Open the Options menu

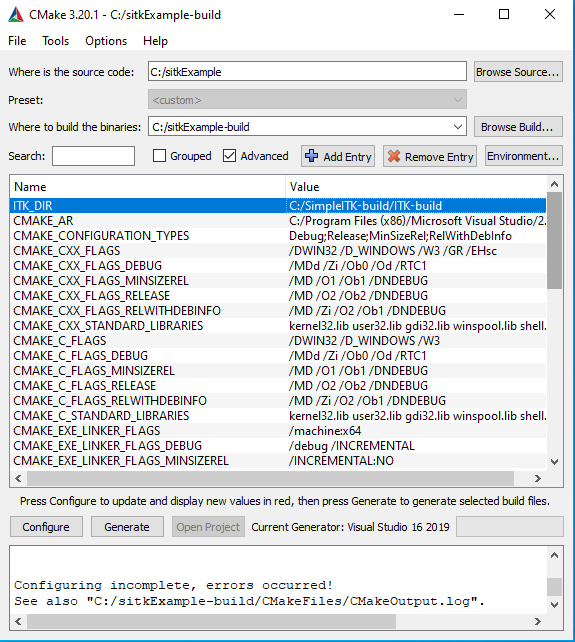(106, 41)
